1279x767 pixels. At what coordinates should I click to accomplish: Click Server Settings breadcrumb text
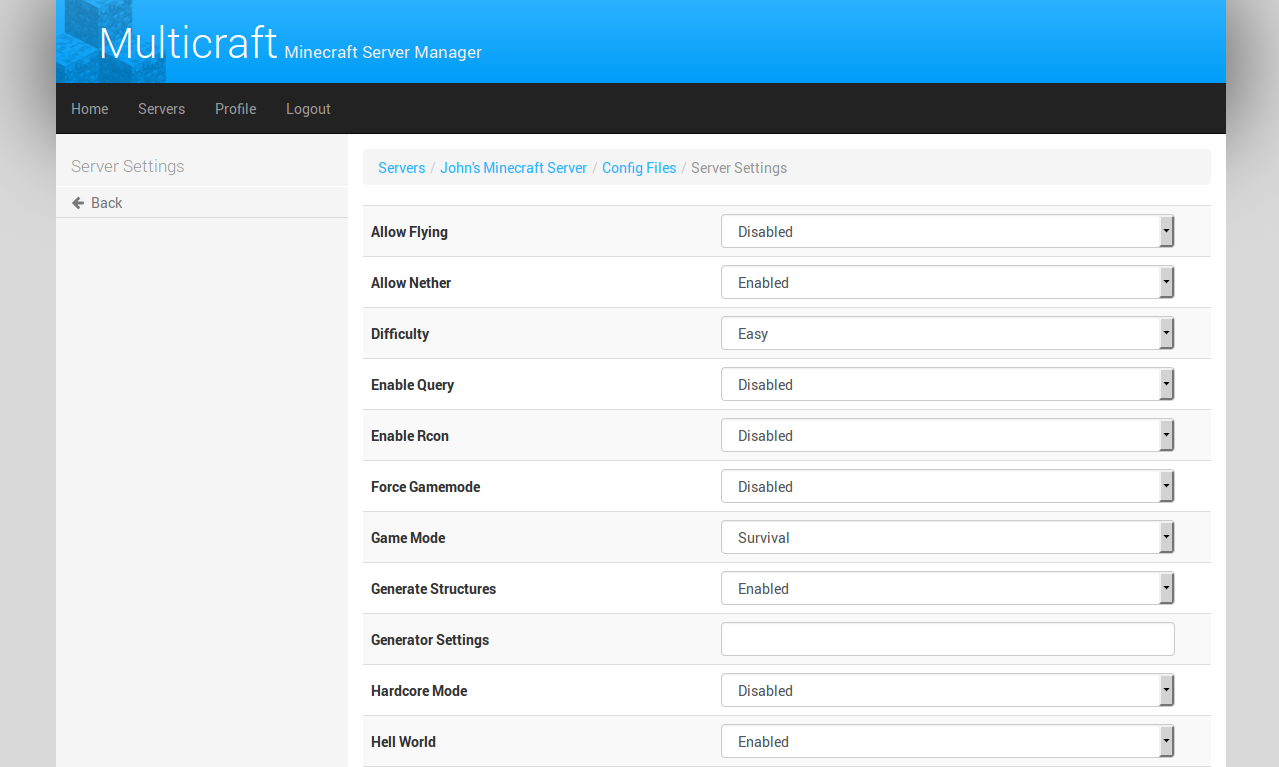(739, 168)
